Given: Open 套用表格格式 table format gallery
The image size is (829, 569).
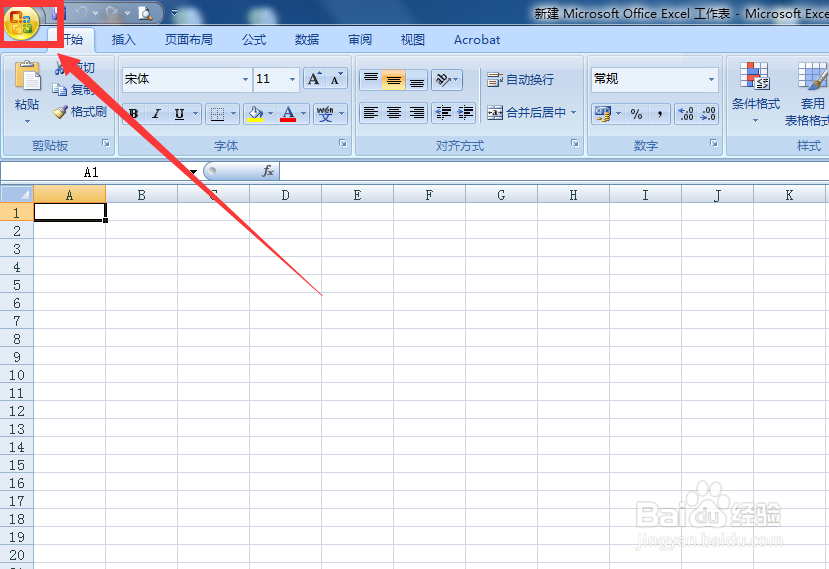Looking at the screenshot, I should pyautogui.click(x=809, y=94).
